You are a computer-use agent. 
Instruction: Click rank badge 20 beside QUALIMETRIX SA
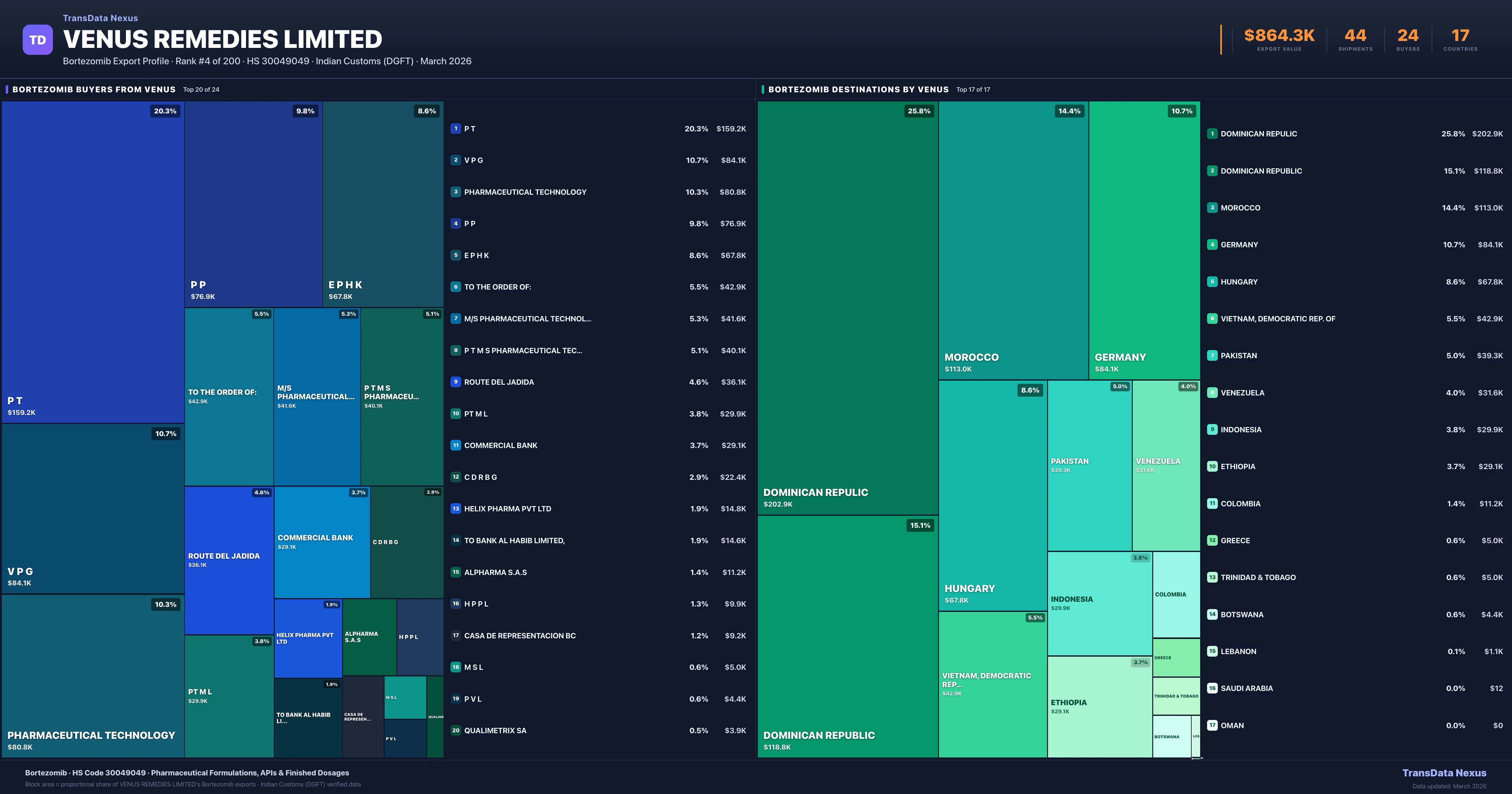(x=455, y=731)
